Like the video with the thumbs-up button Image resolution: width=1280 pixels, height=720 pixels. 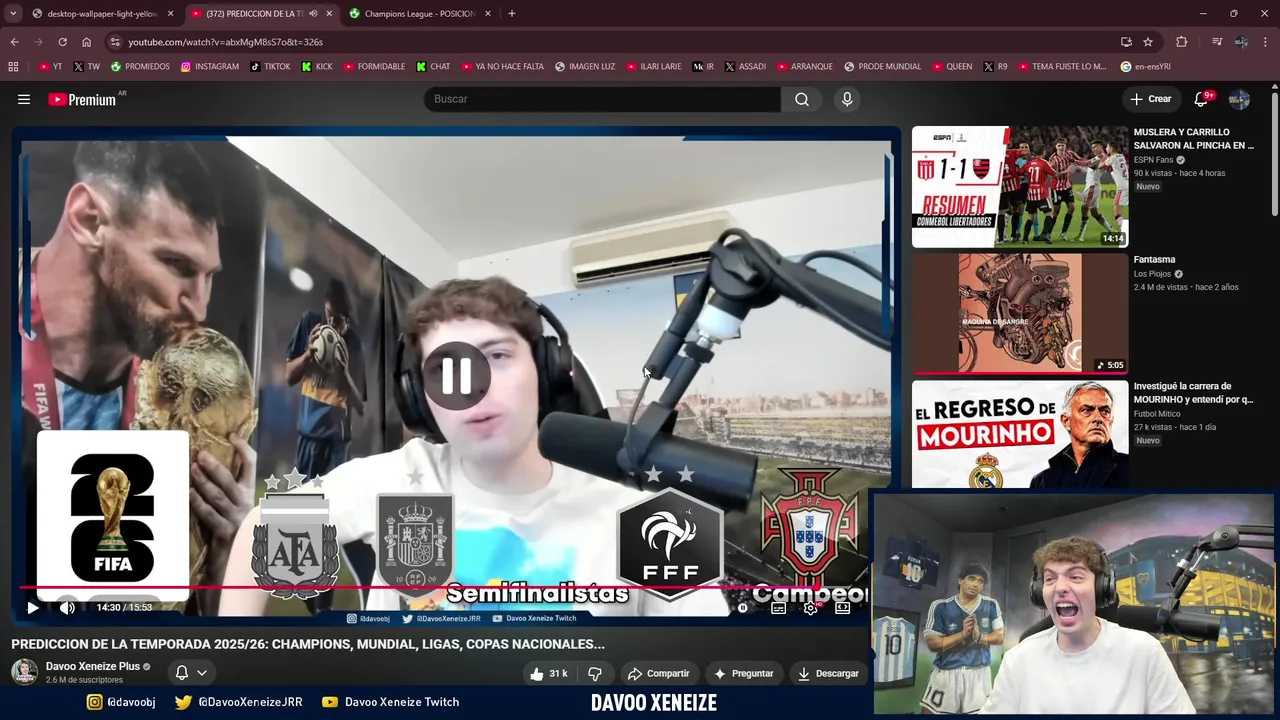(547, 673)
